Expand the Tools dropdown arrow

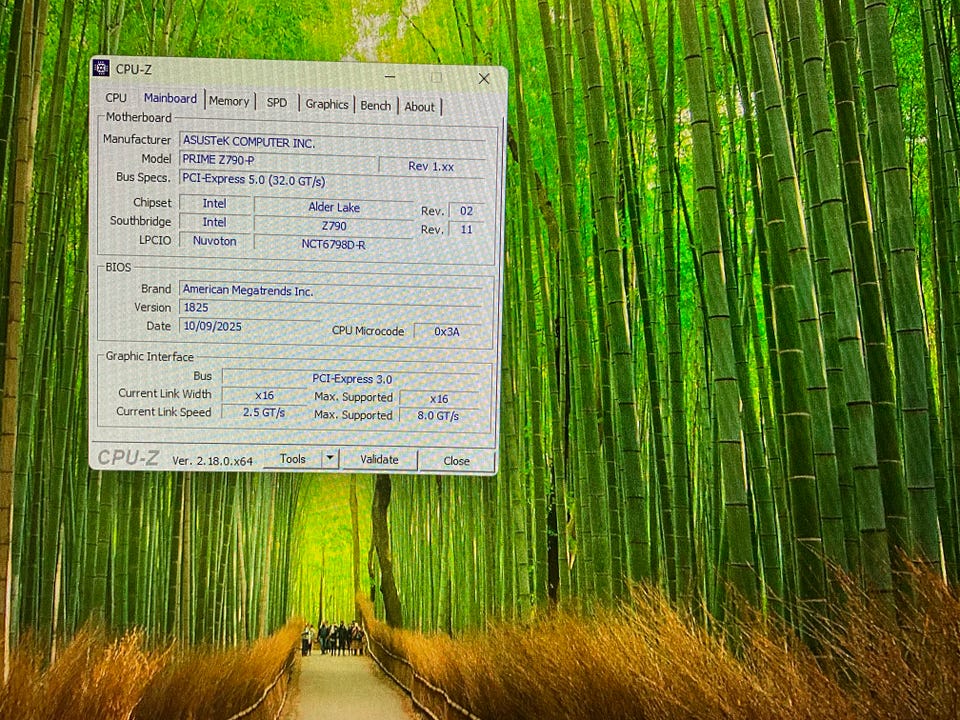tap(330, 459)
